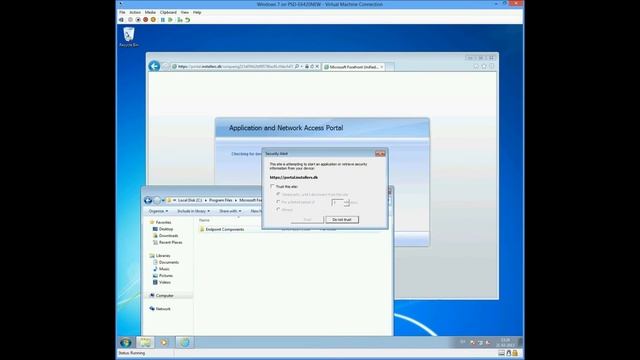The width and height of the screenshot is (640, 360).
Task: Click Explorer window forward arrow
Action: (x=157, y=200)
